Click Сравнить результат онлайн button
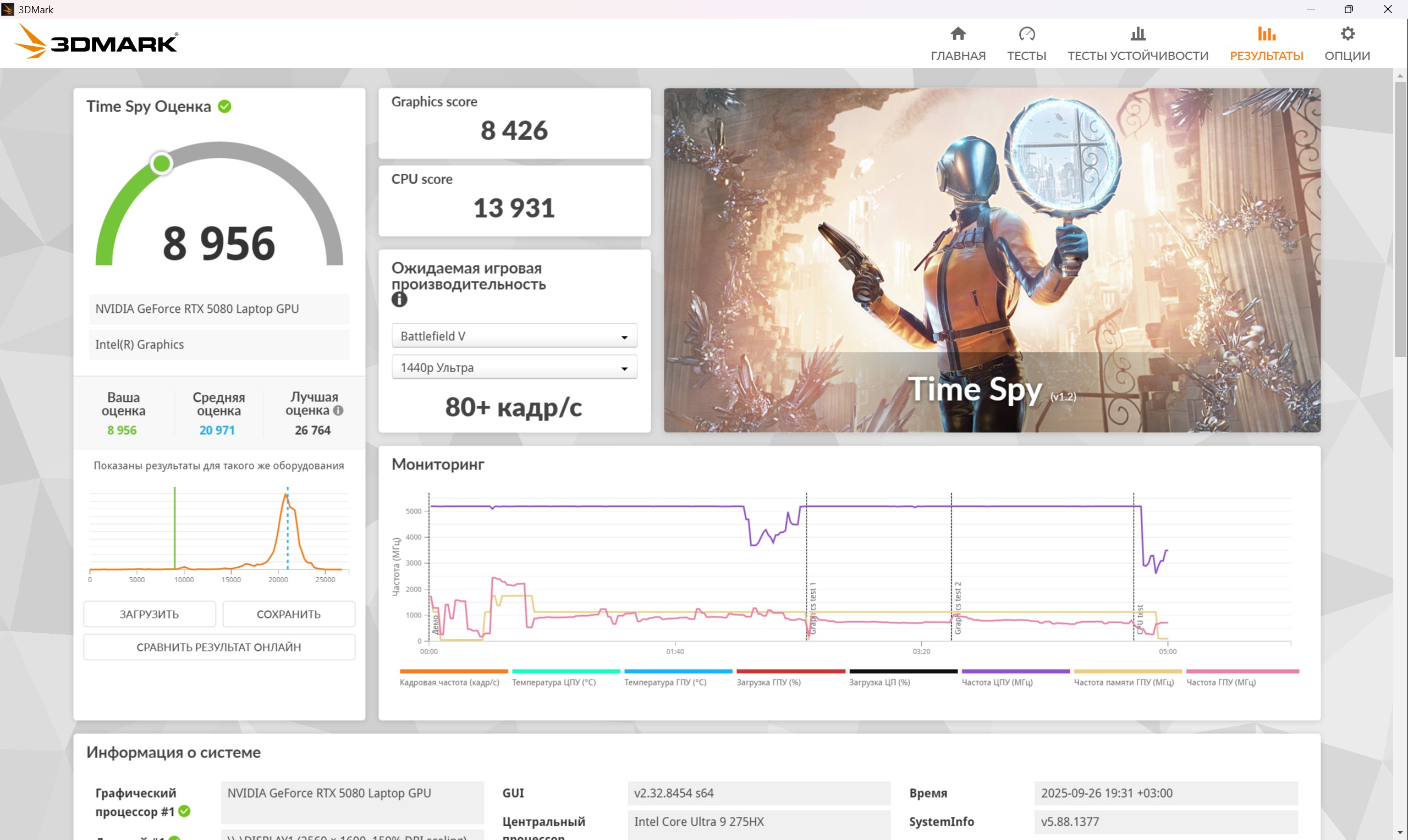This screenshot has width=1408, height=840. [x=219, y=647]
